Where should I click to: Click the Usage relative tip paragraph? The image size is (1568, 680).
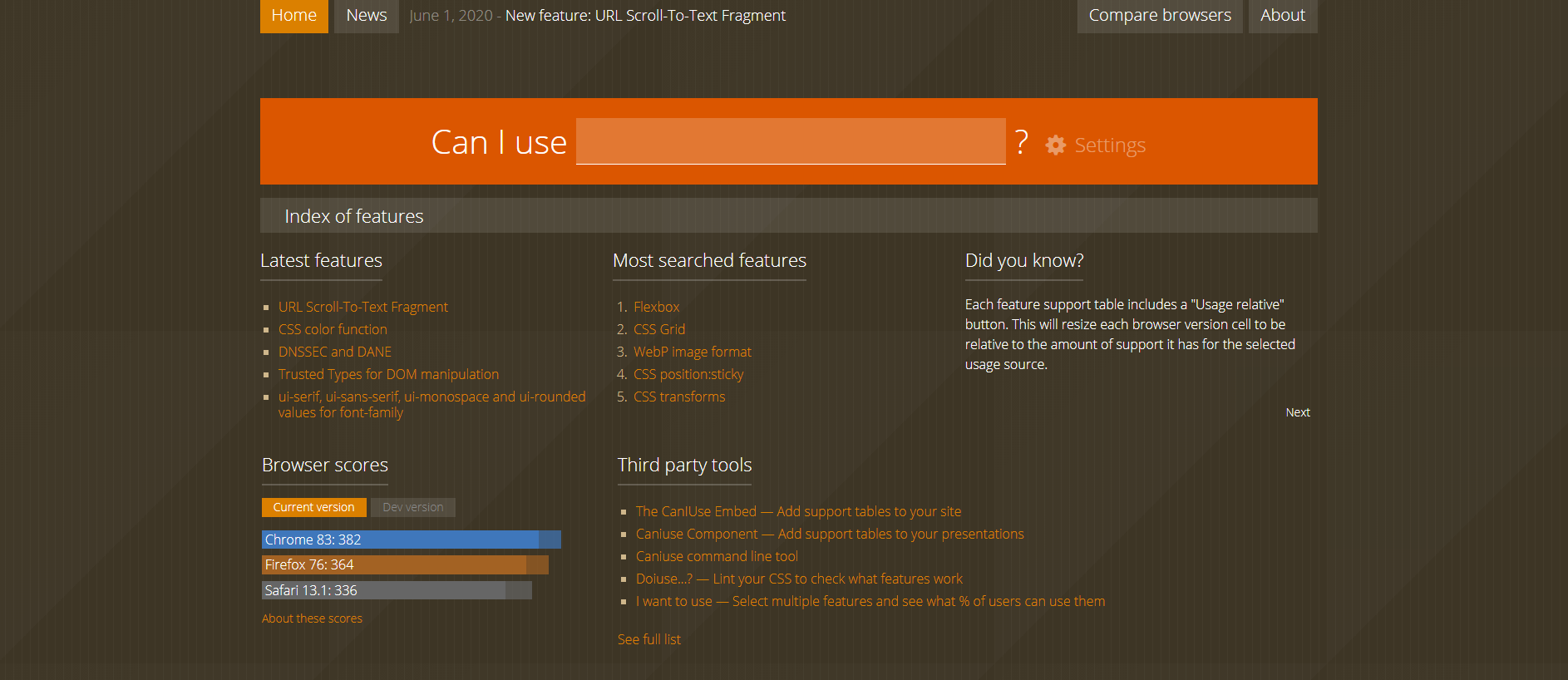[1131, 334]
